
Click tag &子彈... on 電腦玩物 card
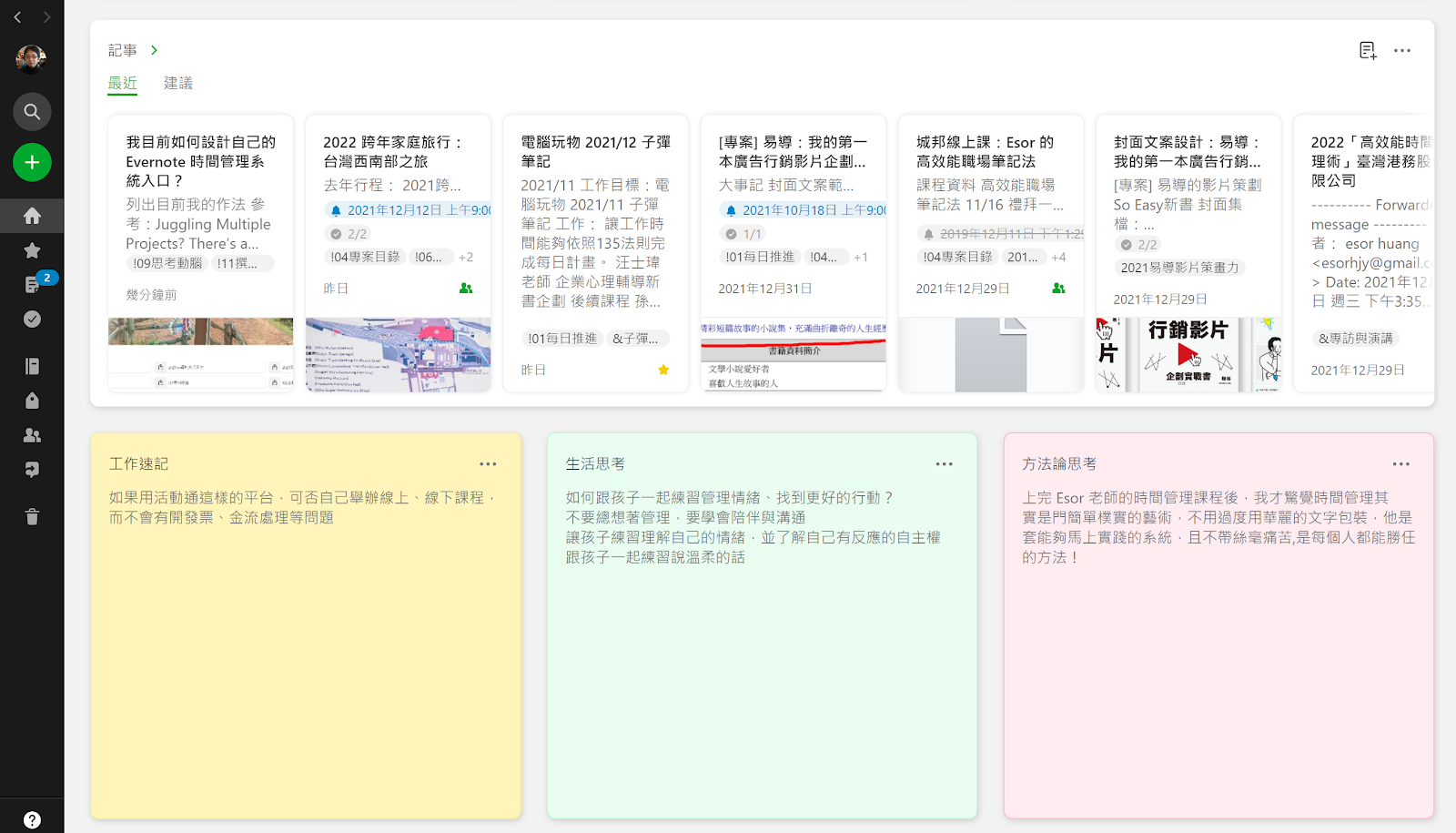coord(635,339)
